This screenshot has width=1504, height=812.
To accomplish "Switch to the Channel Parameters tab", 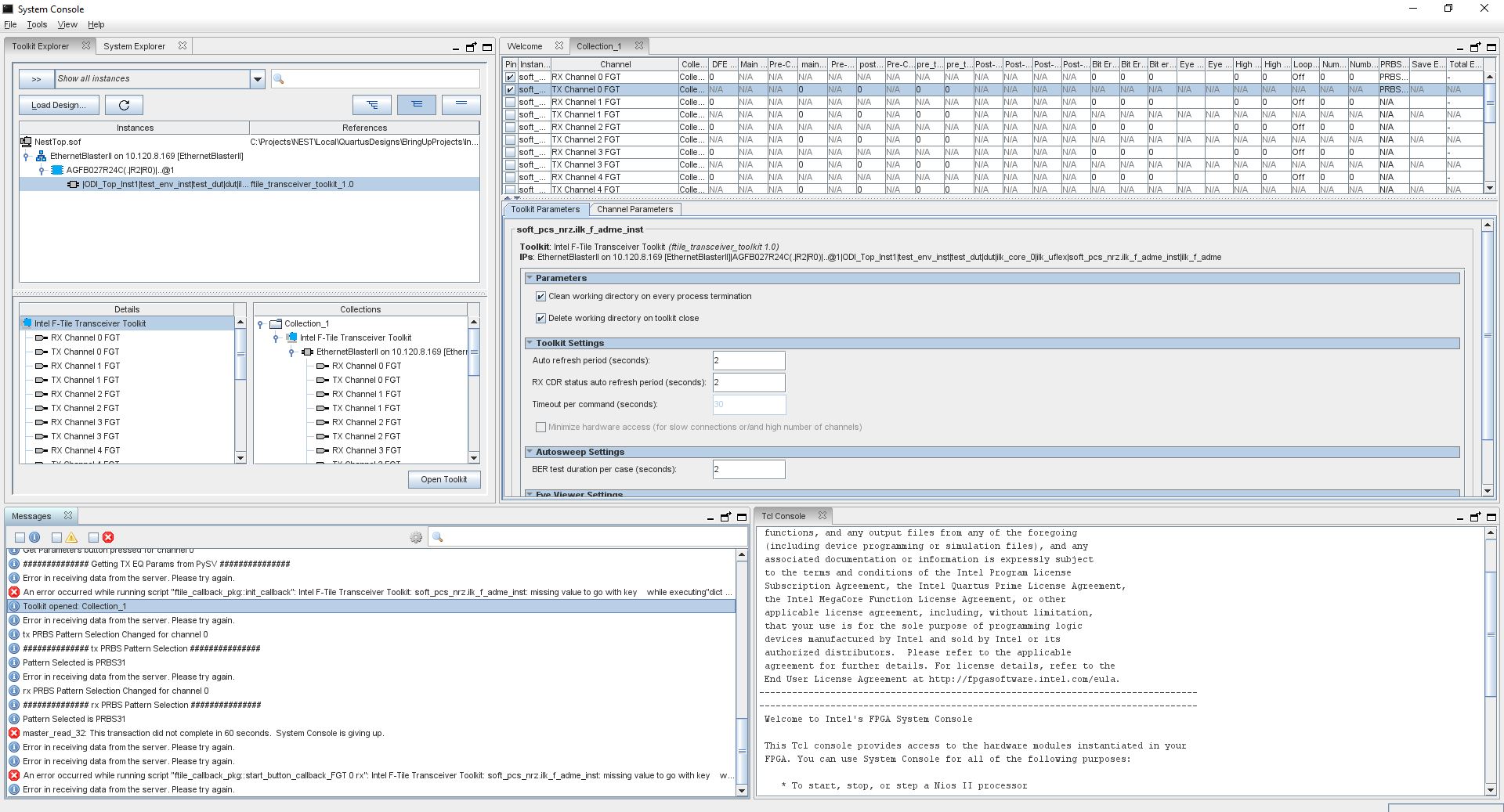I will (634, 209).
